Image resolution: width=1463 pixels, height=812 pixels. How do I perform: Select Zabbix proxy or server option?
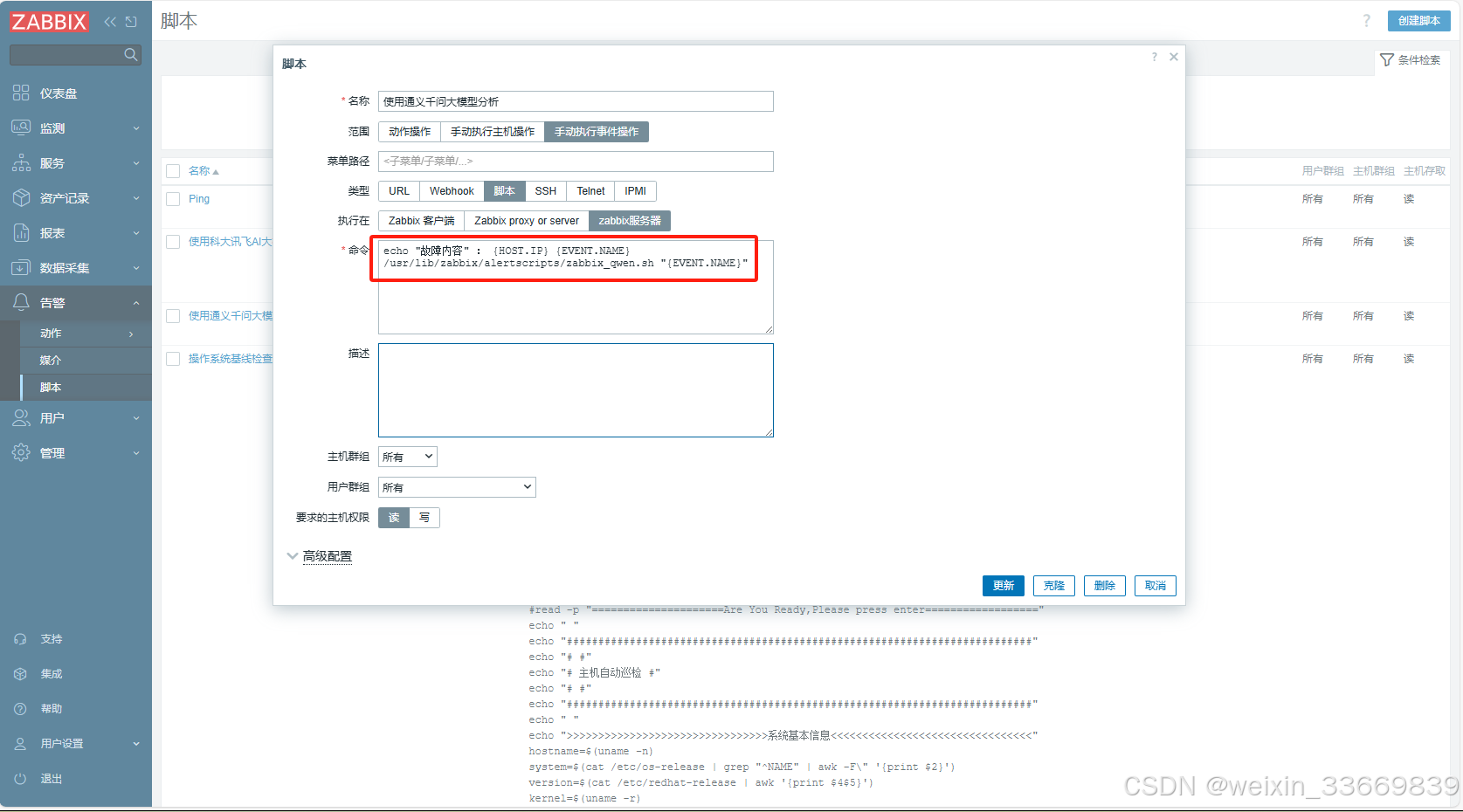(527, 221)
